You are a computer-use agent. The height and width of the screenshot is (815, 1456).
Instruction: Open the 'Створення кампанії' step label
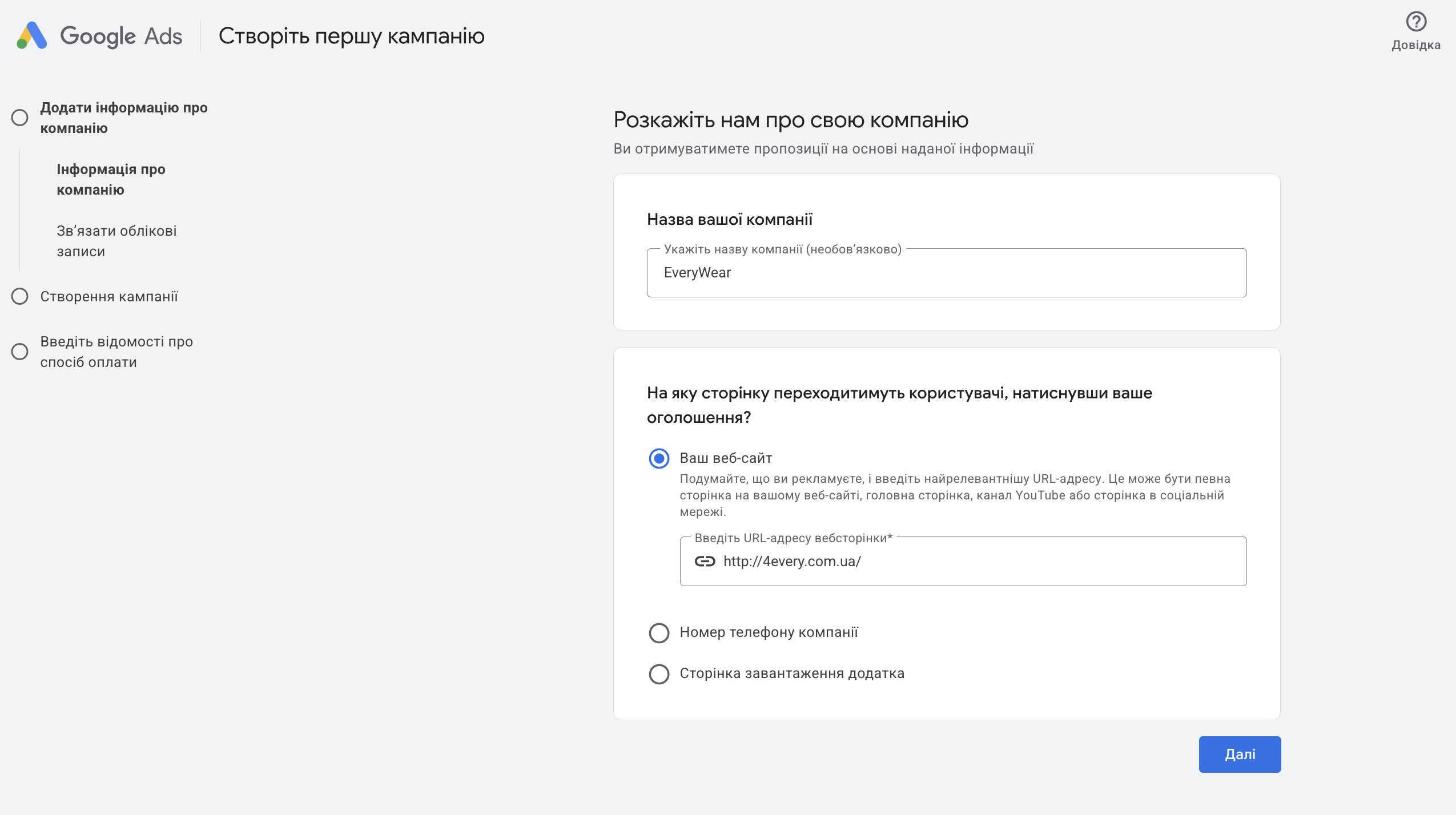[109, 296]
